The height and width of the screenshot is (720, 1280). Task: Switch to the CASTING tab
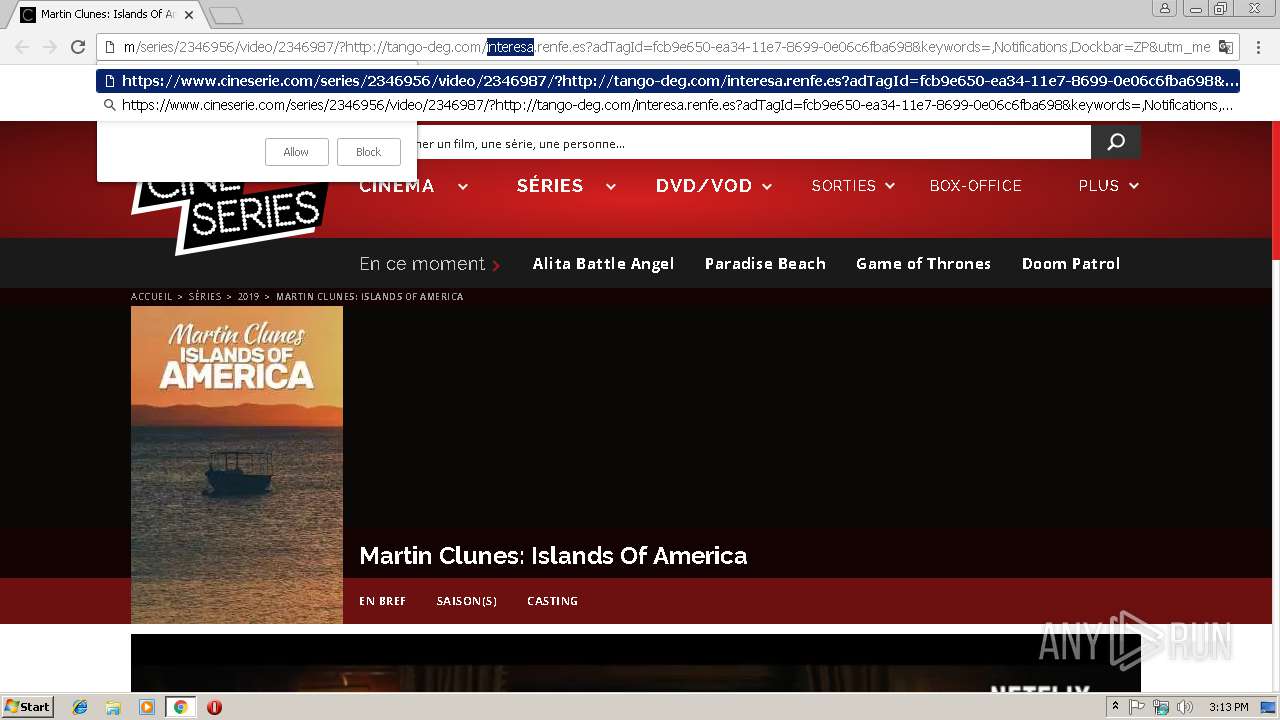click(552, 601)
